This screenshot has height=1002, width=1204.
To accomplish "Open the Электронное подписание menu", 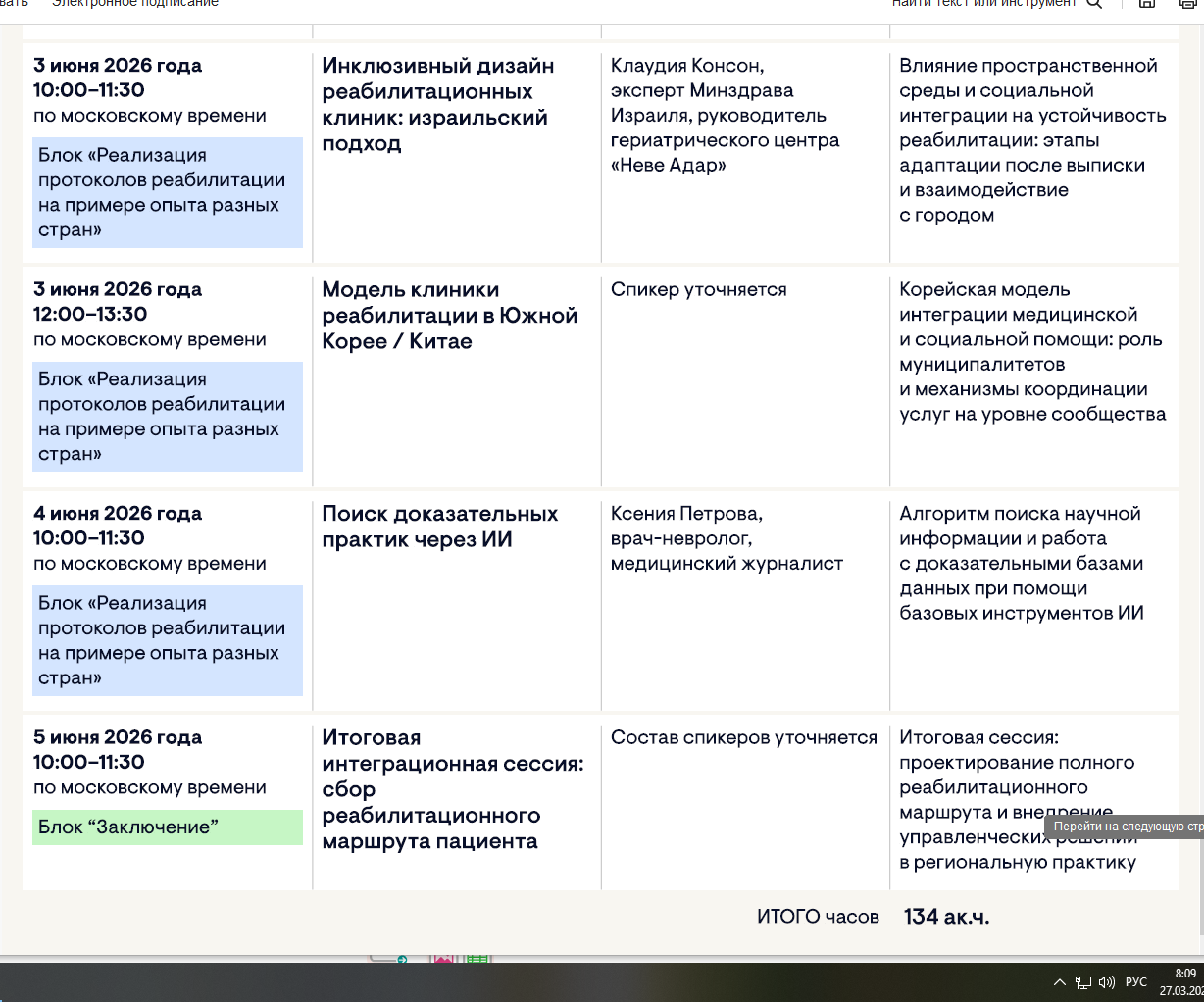I will click(135, 4).
